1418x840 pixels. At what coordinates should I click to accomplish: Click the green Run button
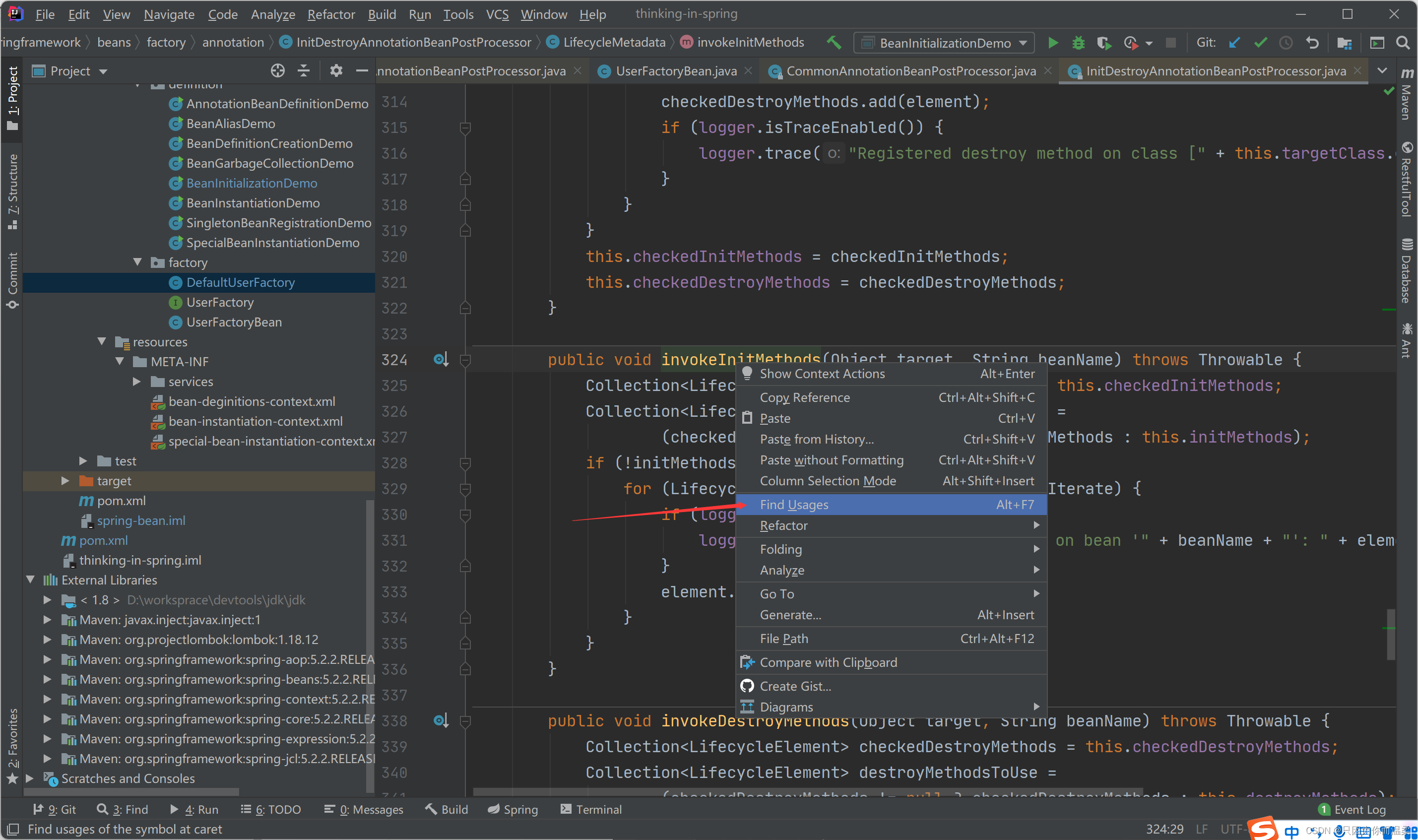click(1052, 43)
